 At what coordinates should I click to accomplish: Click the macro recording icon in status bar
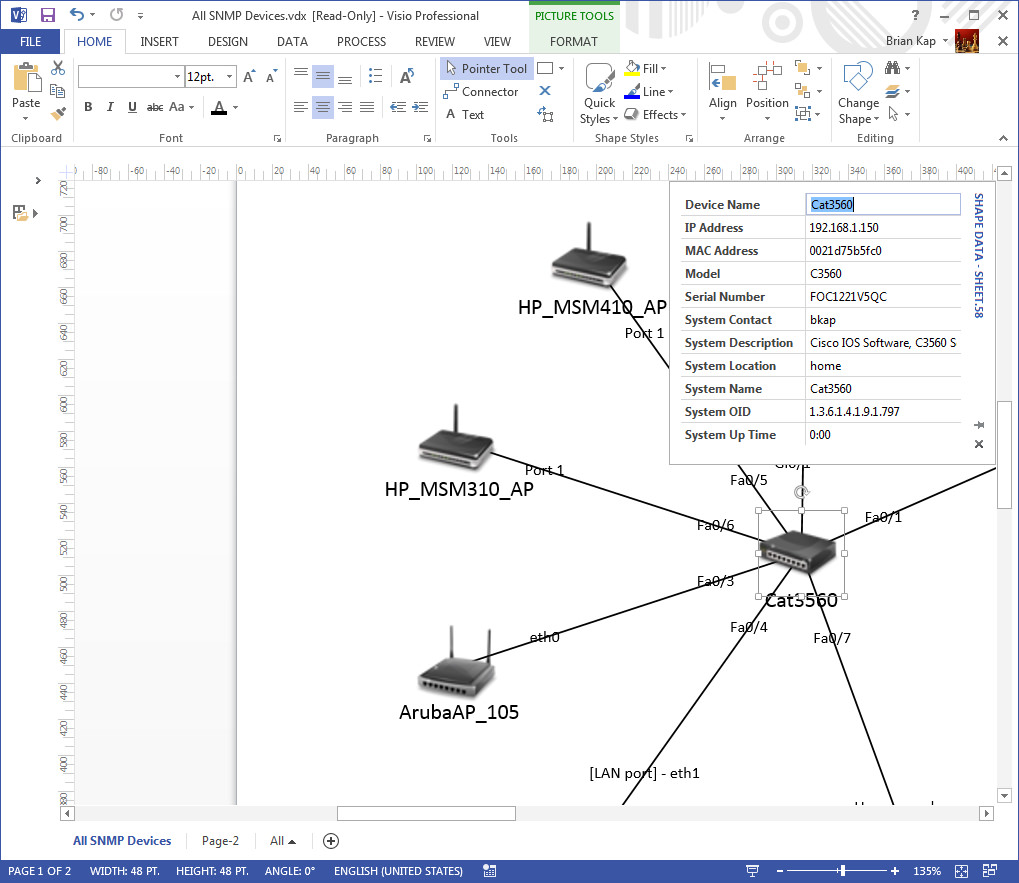tap(489, 871)
